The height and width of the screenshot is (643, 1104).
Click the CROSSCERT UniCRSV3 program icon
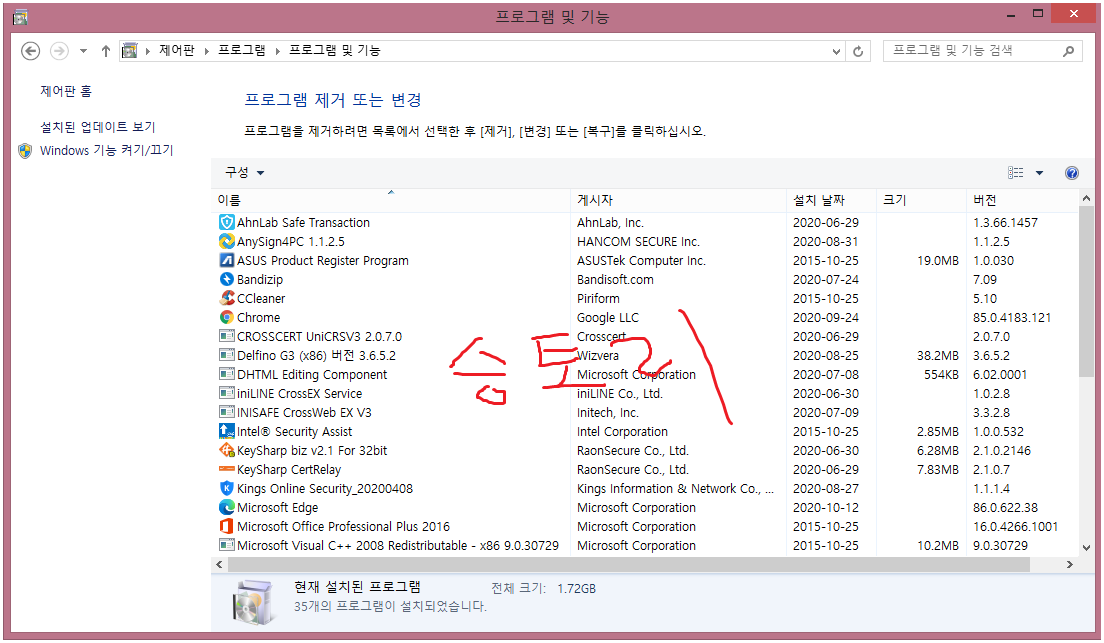(227, 337)
